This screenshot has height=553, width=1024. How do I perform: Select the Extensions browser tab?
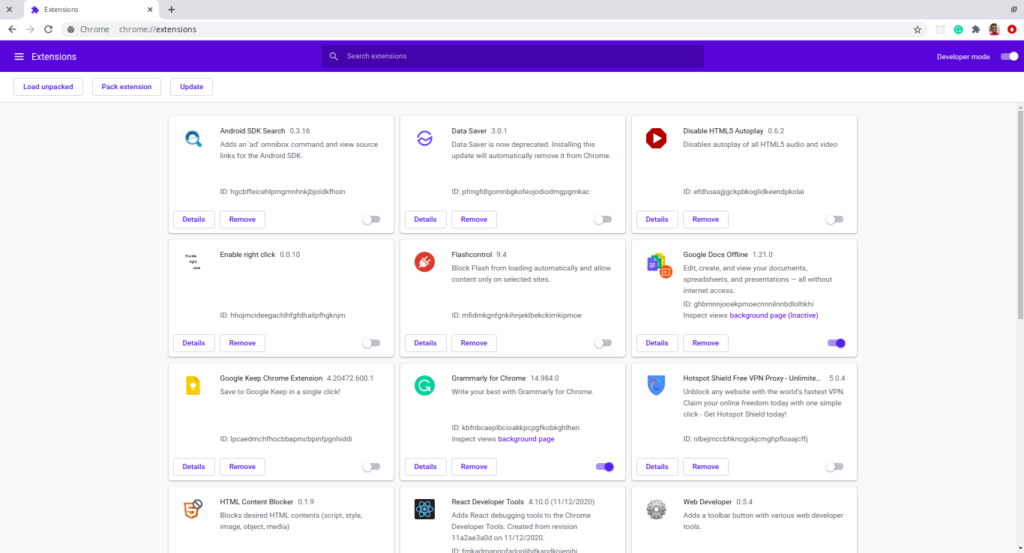[89, 10]
